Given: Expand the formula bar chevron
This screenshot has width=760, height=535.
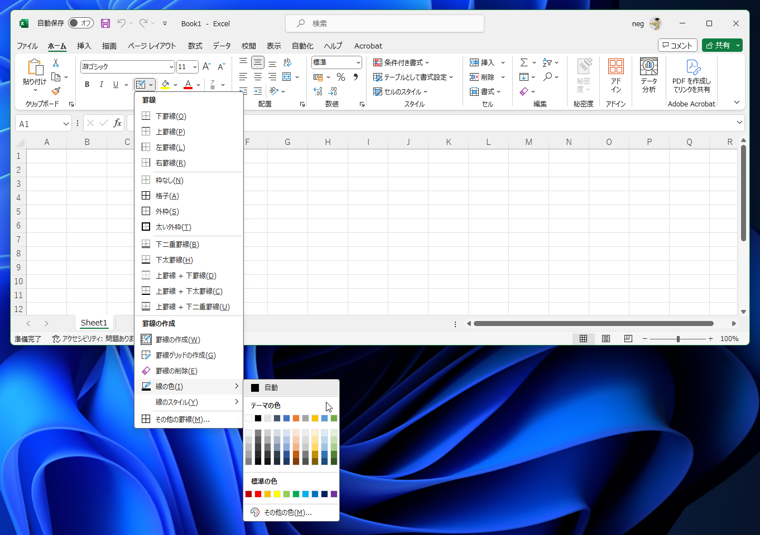Looking at the screenshot, I should [739, 123].
